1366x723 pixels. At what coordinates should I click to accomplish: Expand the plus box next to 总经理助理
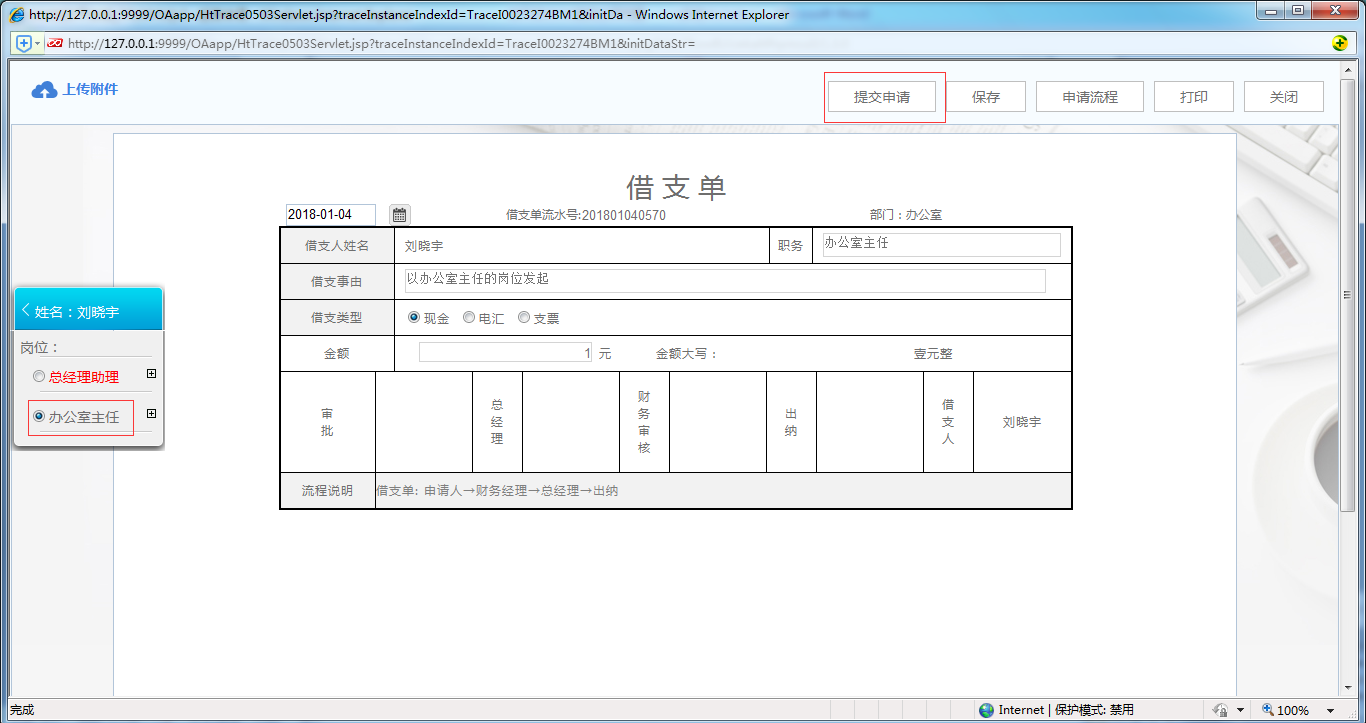(151, 373)
